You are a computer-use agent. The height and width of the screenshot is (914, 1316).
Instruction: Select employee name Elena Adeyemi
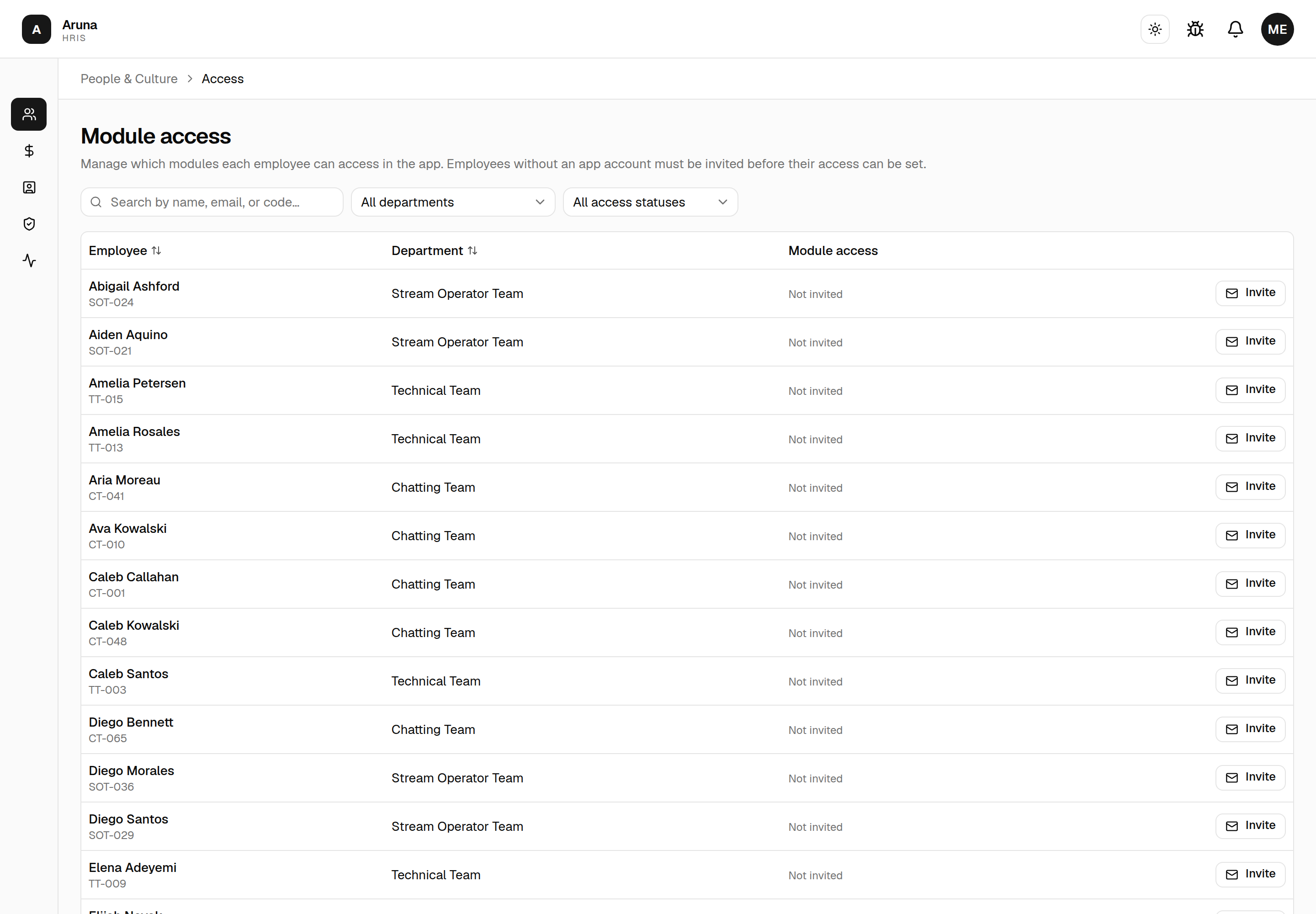coord(133,867)
